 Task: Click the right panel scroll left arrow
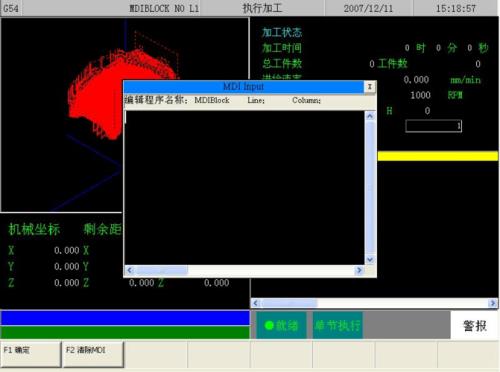point(256,303)
